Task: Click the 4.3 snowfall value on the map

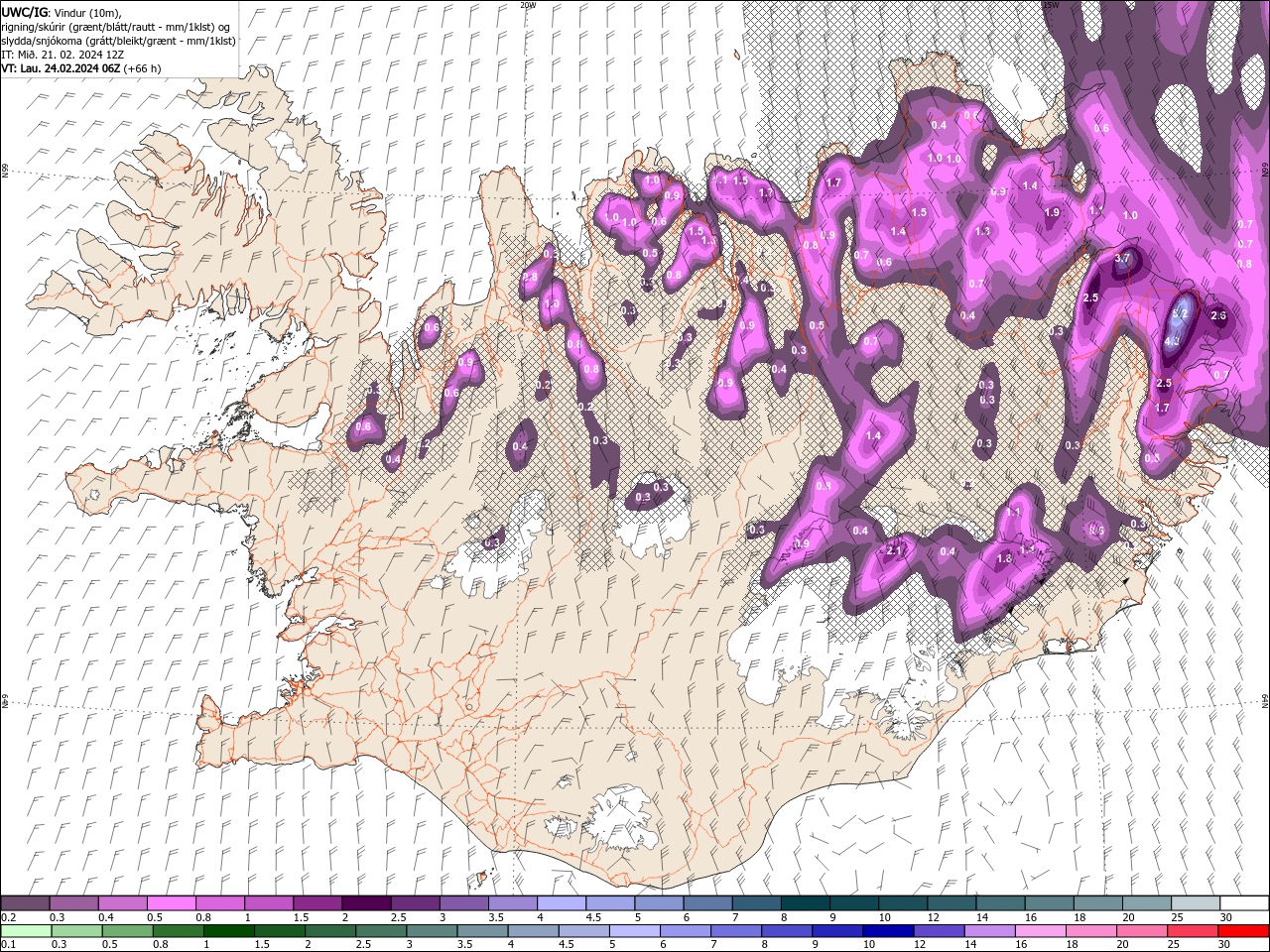Action: (1172, 341)
